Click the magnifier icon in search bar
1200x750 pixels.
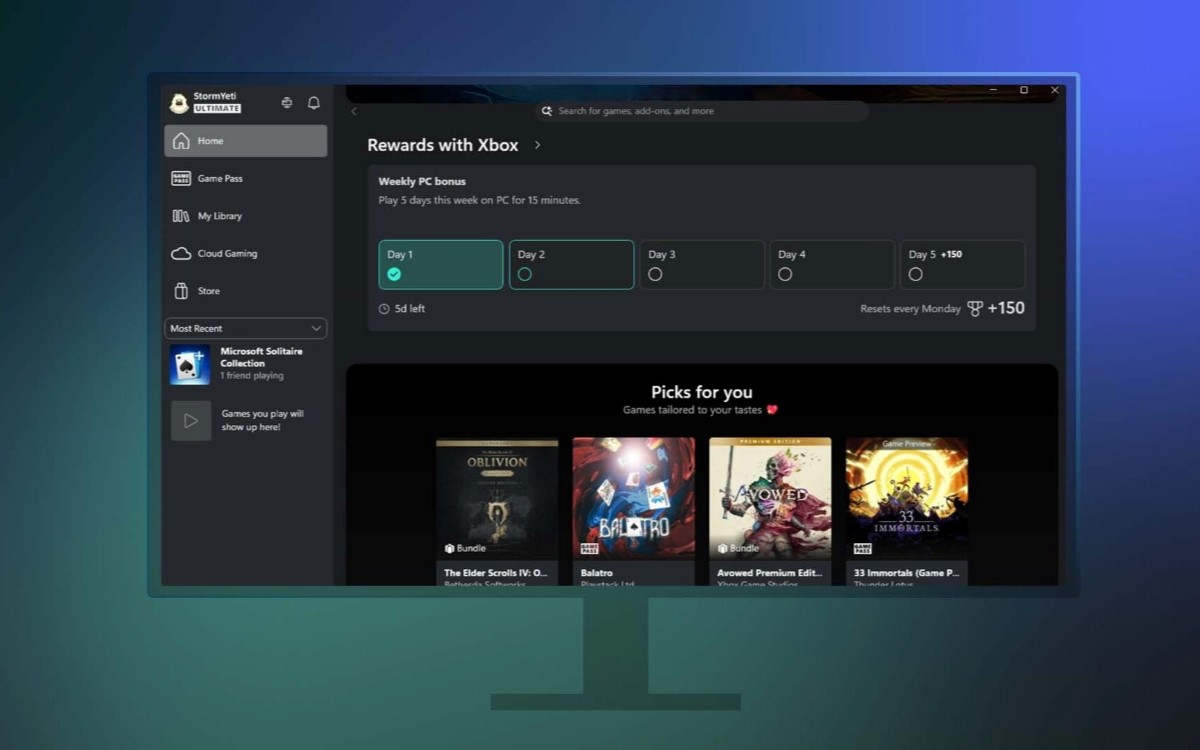(x=547, y=111)
